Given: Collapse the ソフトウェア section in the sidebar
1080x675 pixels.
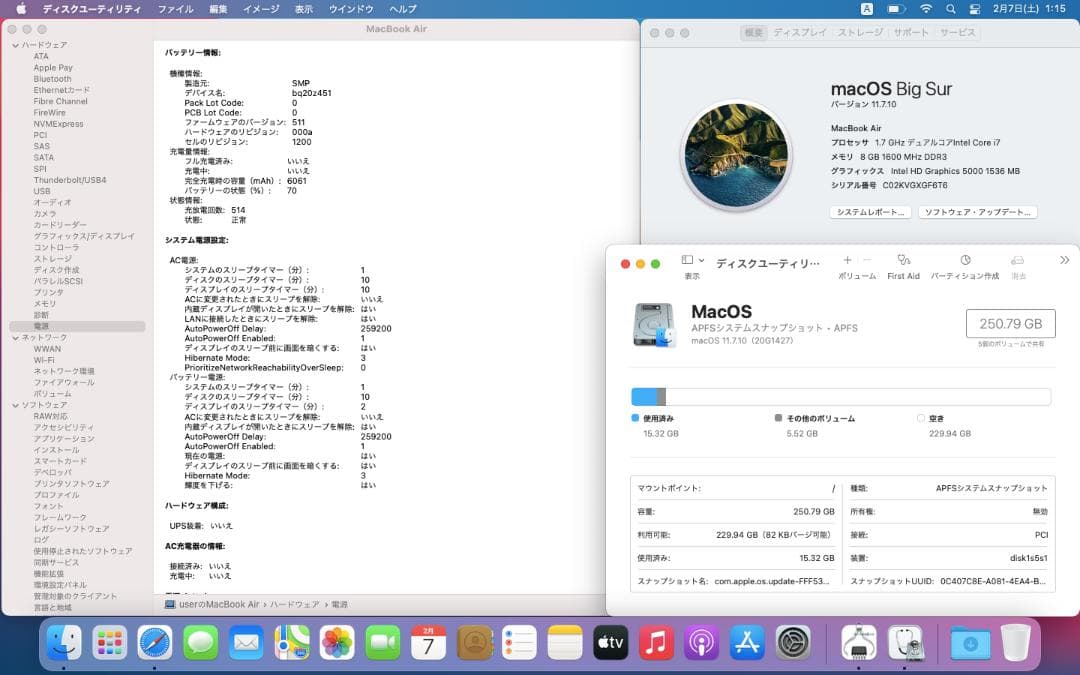Looking at the screenshot, I should (15, 405).
